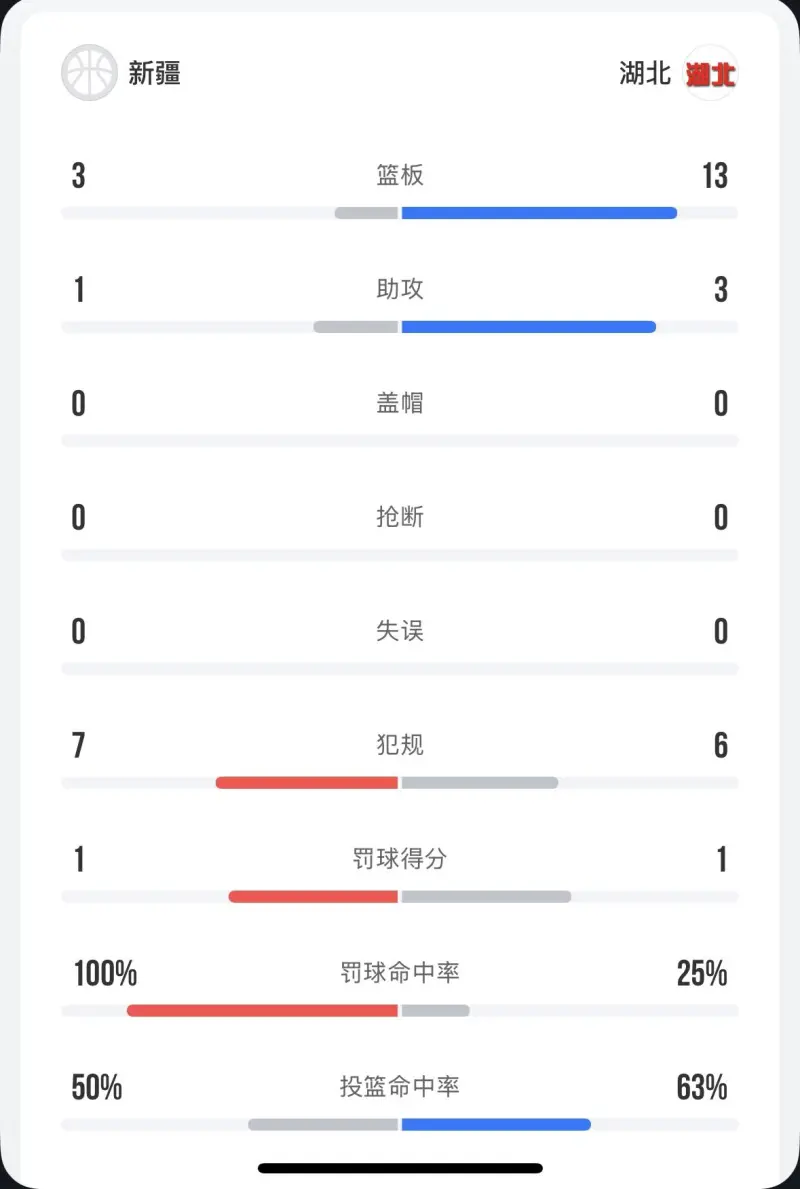
Task: Tap the blue 63% field goal bar
Action: (x=496, y=1125)
